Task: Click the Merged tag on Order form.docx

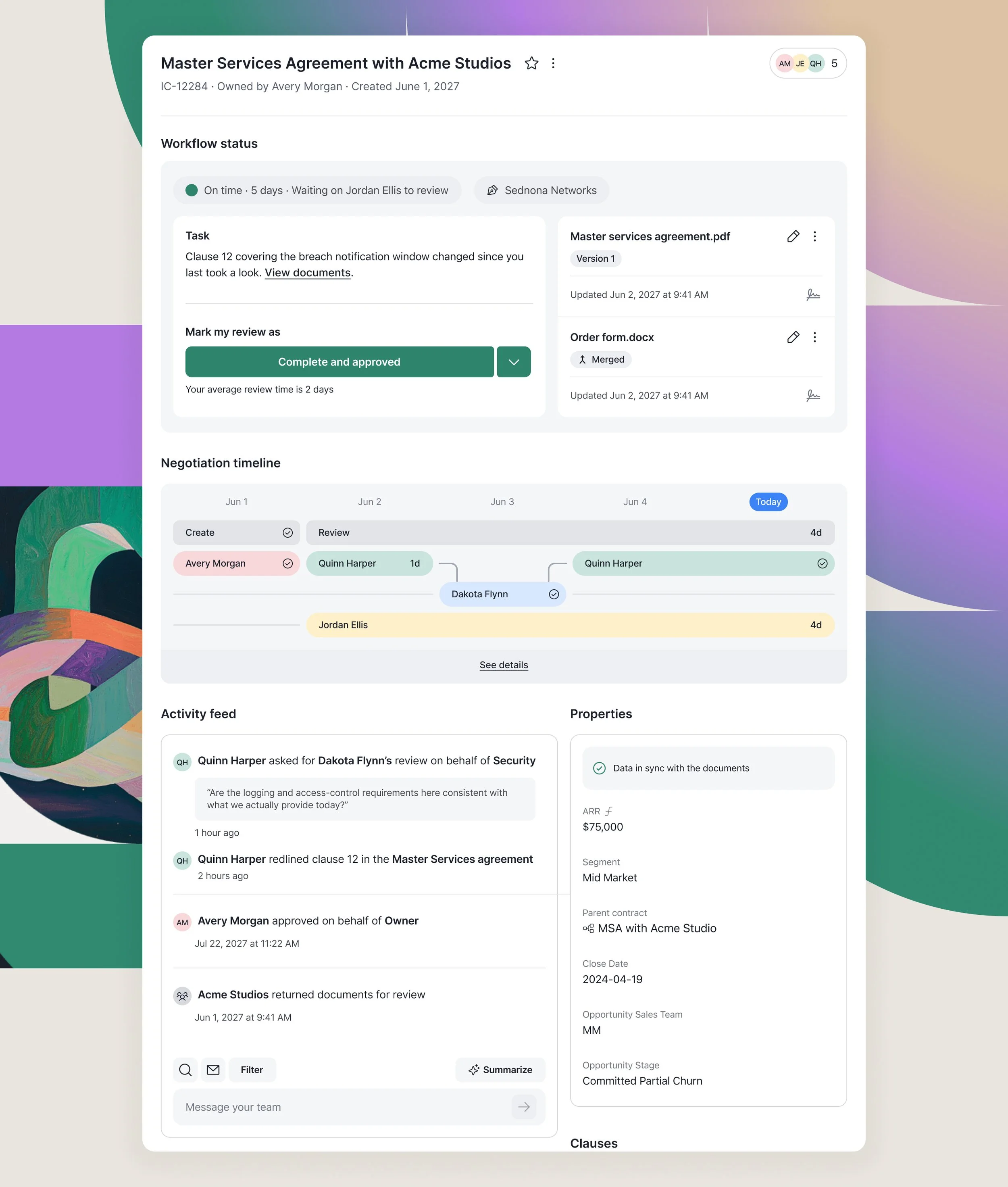Action: point(601,359)
